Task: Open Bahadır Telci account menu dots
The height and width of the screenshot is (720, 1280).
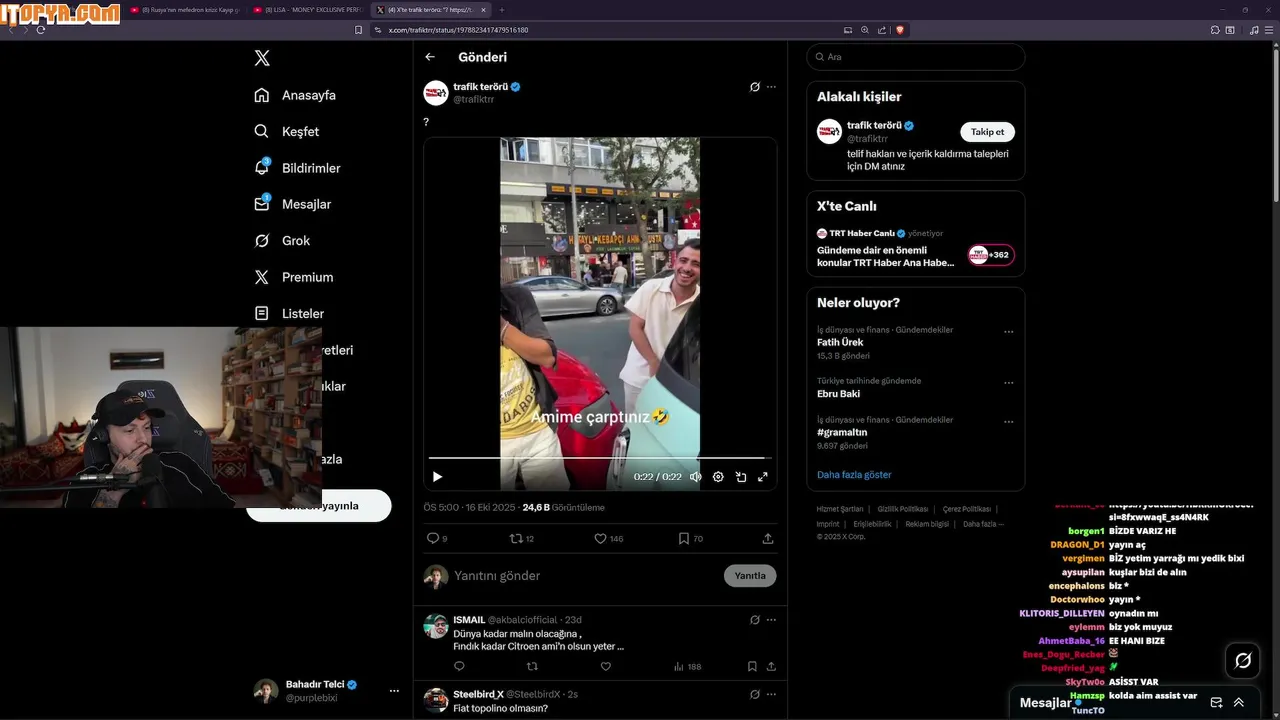Action: pos(394,691)
